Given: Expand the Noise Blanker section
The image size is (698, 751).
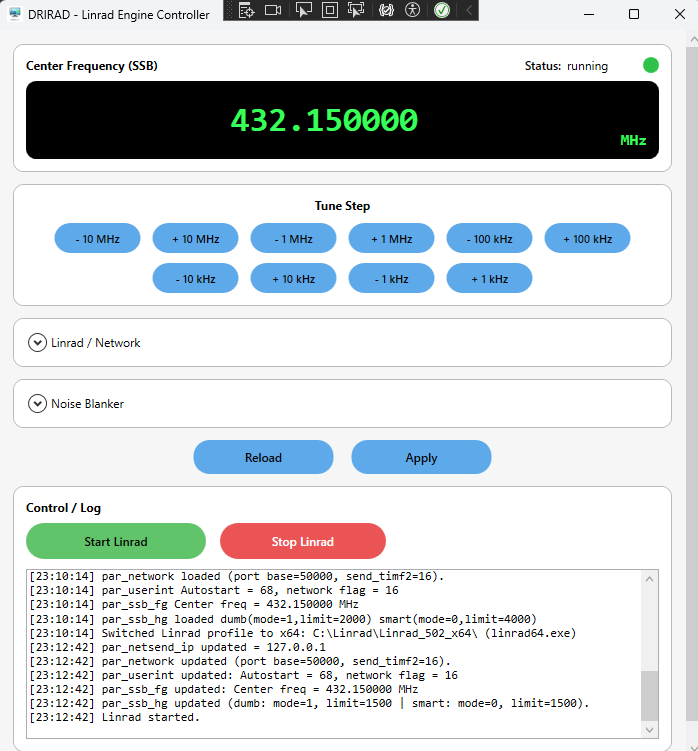Looking at the screenshot, I should point(37,404).
